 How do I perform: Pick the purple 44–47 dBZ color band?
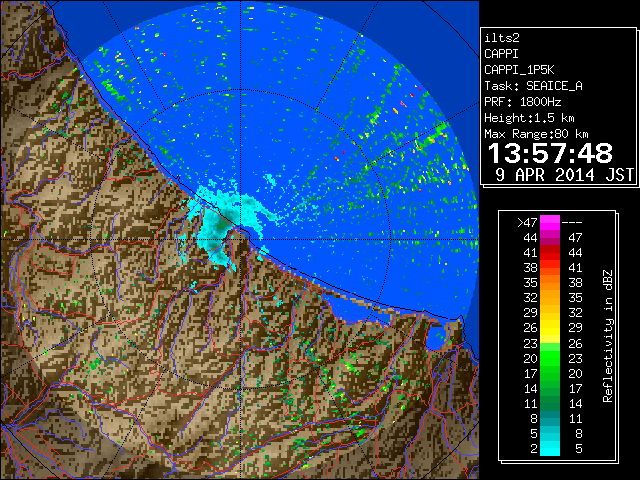click(550, 238)
